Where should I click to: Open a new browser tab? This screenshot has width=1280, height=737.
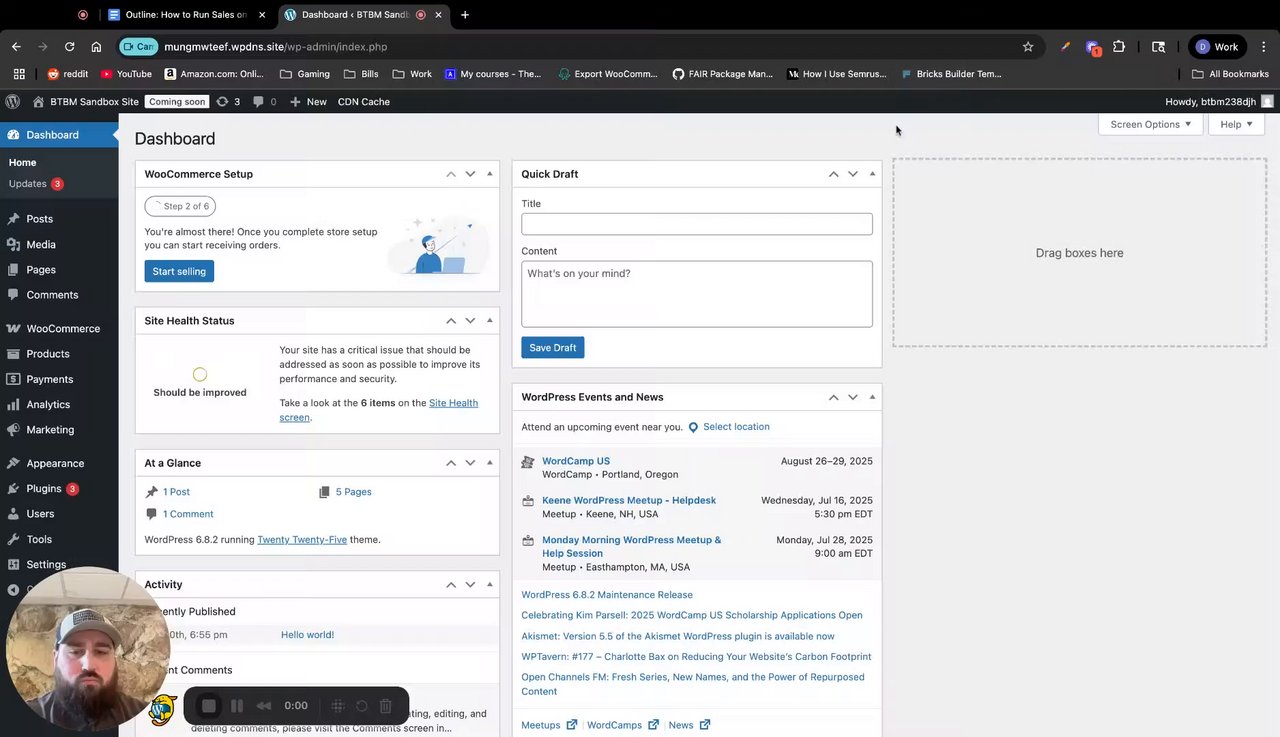[465, 15]
